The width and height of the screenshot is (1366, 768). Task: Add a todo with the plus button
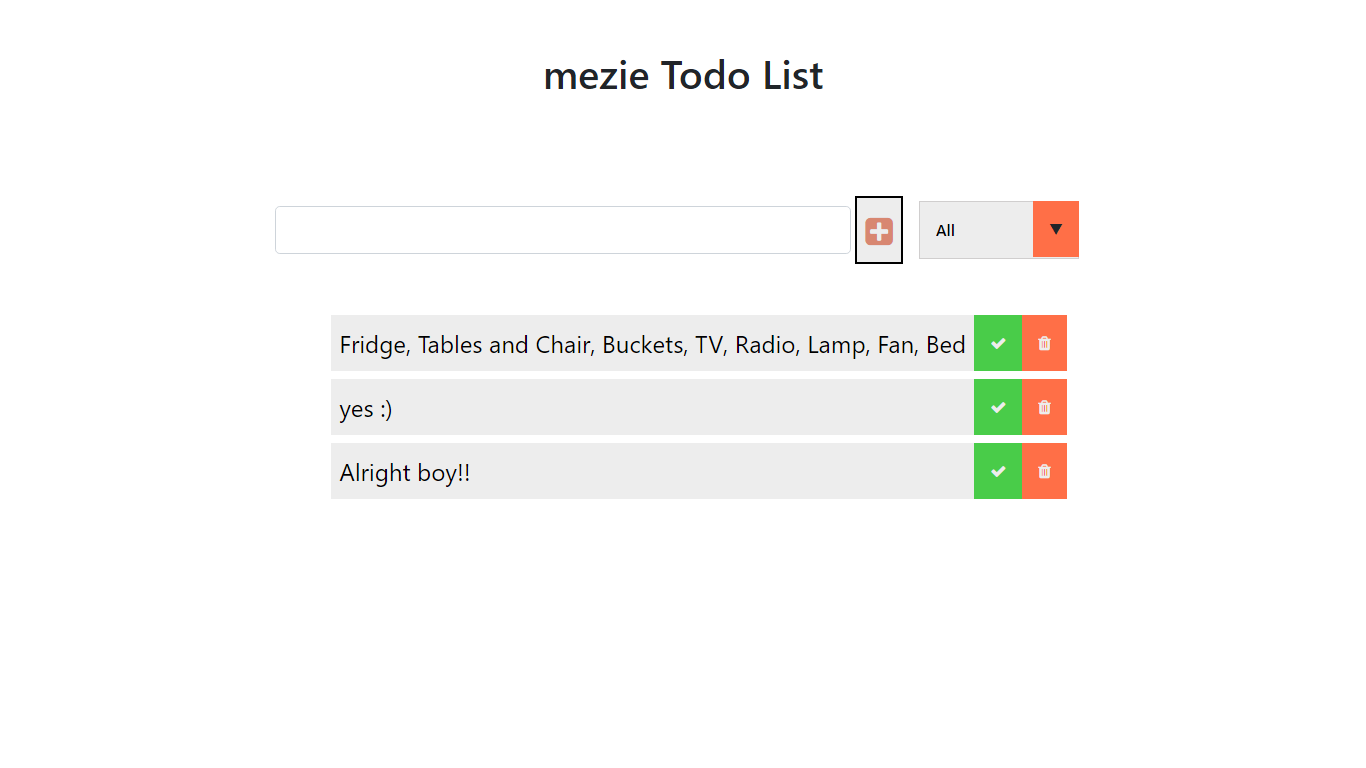click(x=879, y=230)
